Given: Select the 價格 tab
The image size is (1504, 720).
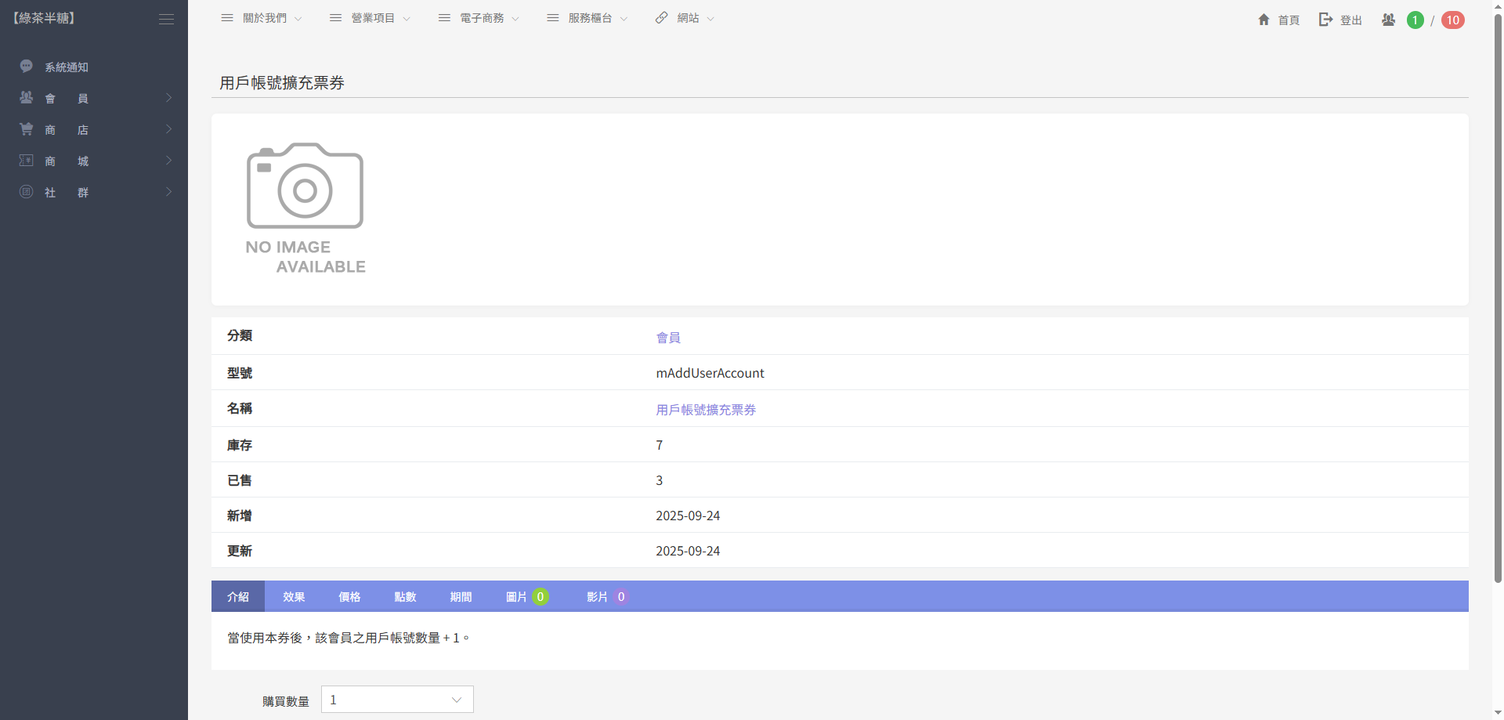Looking at the screenshot, I should point(350,597).
